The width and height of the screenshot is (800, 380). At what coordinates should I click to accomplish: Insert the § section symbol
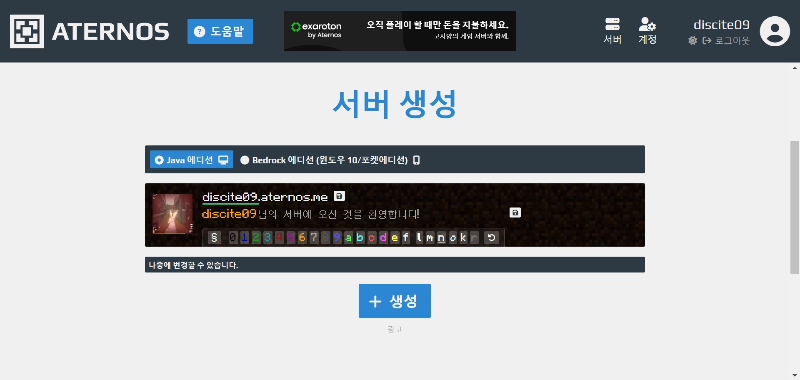(214, 238)
